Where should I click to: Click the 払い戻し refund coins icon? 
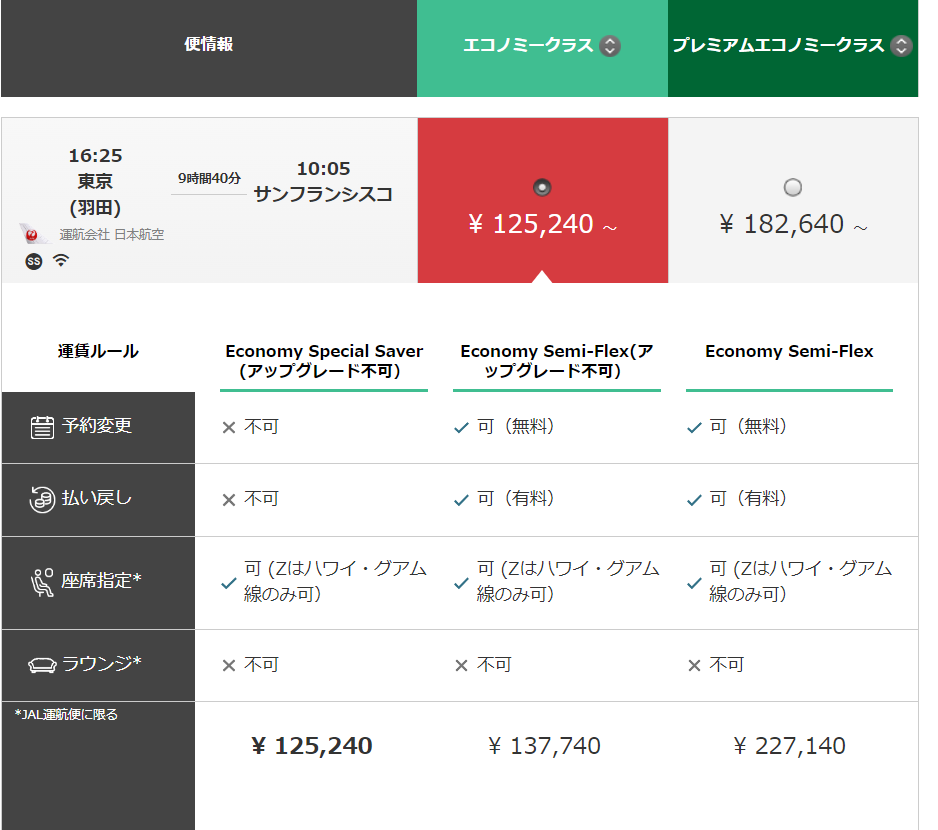point(42,499)
